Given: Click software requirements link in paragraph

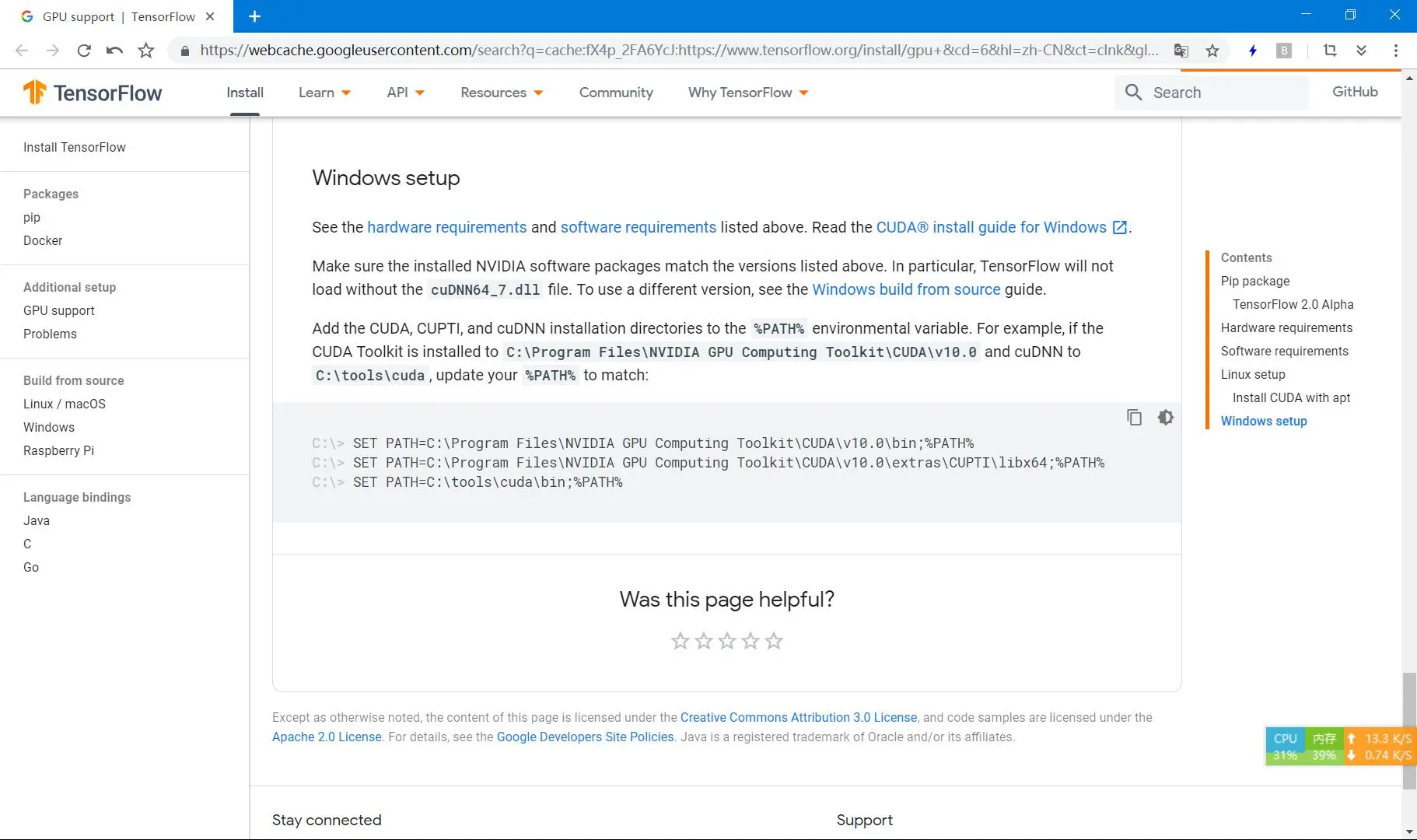Looking at the screenshot, I should [639, 227].
